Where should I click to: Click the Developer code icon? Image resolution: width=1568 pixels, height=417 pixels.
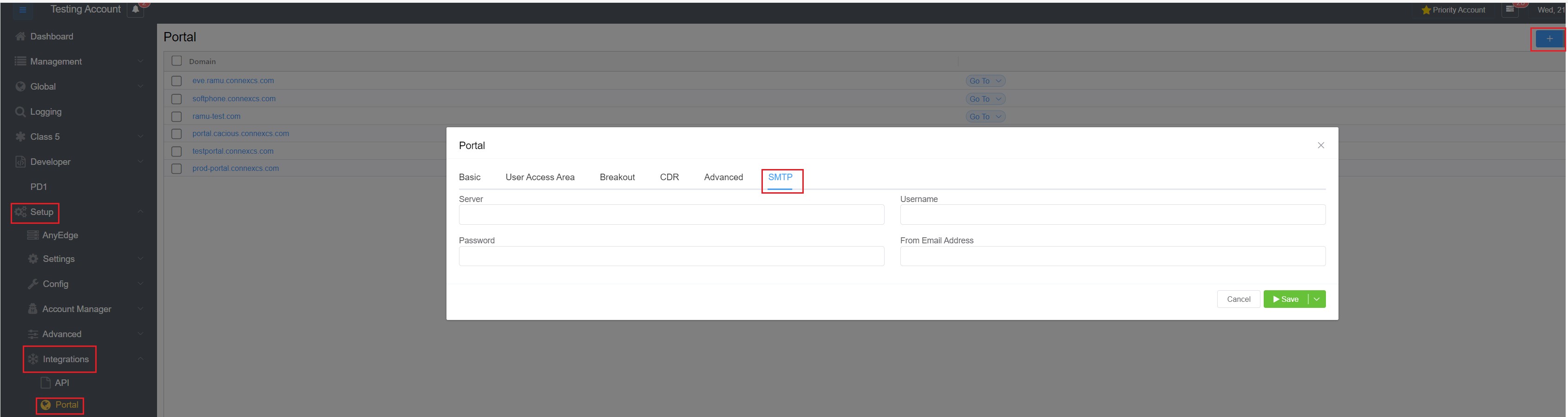pyautogui.click(x=21, y=162)
